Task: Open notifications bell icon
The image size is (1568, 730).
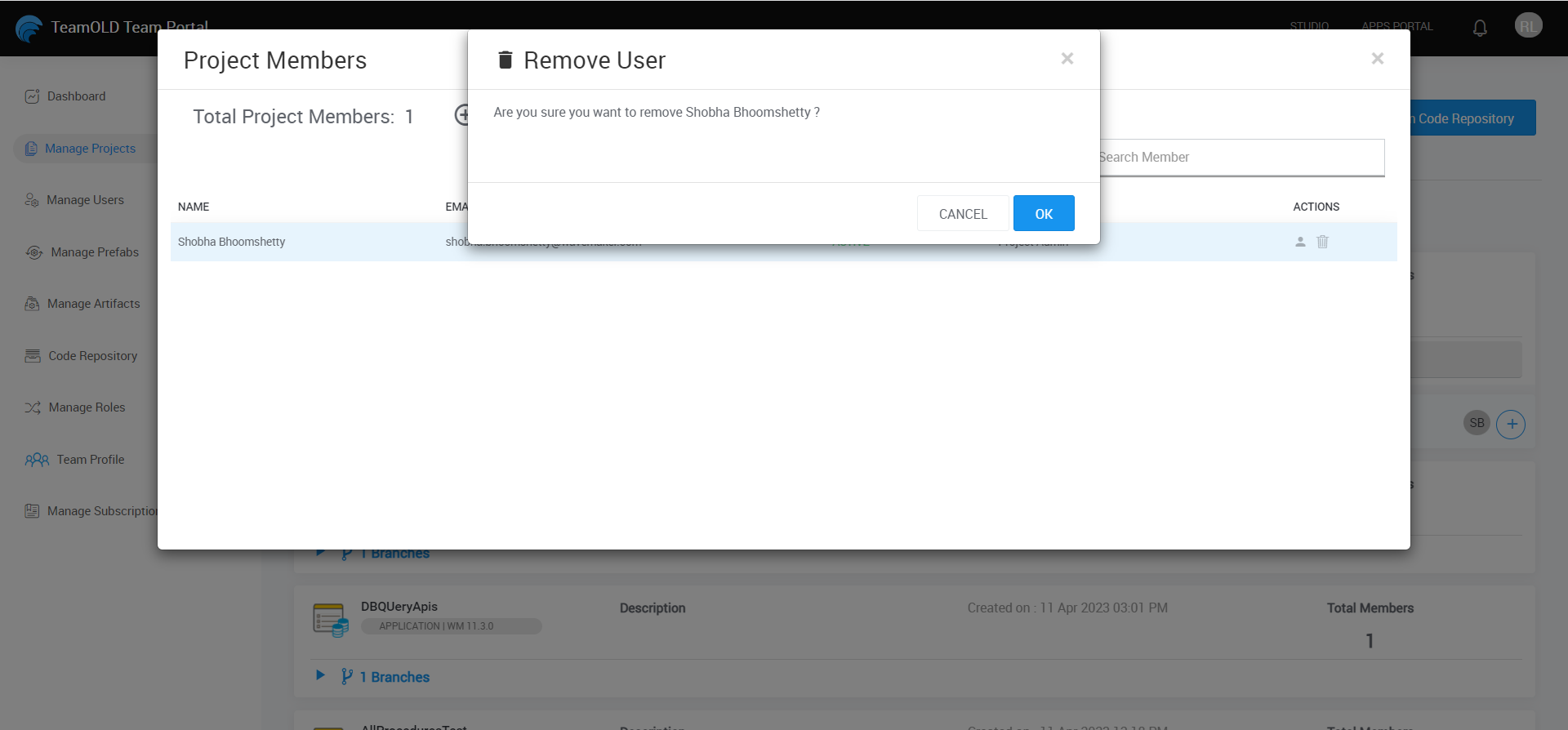Action: pos(1479,28)
